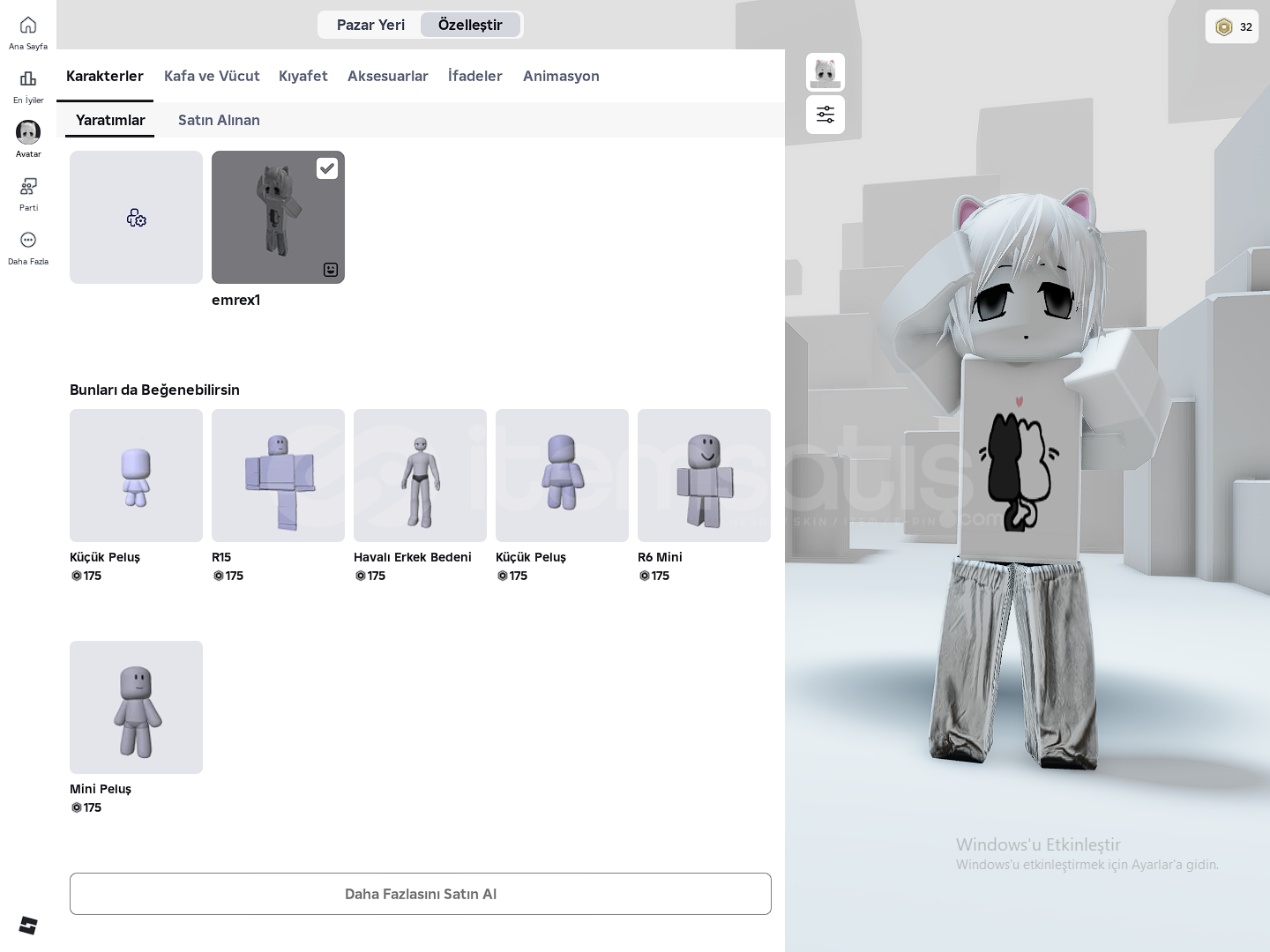
Task: Click R6 Mini item name
Action: [x=660, y=557]
